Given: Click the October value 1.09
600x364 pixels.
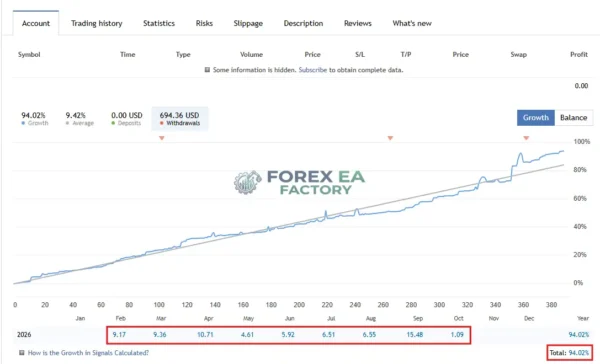Looking at the screenshot, I should pyautogui.click(x=457, y=335).
